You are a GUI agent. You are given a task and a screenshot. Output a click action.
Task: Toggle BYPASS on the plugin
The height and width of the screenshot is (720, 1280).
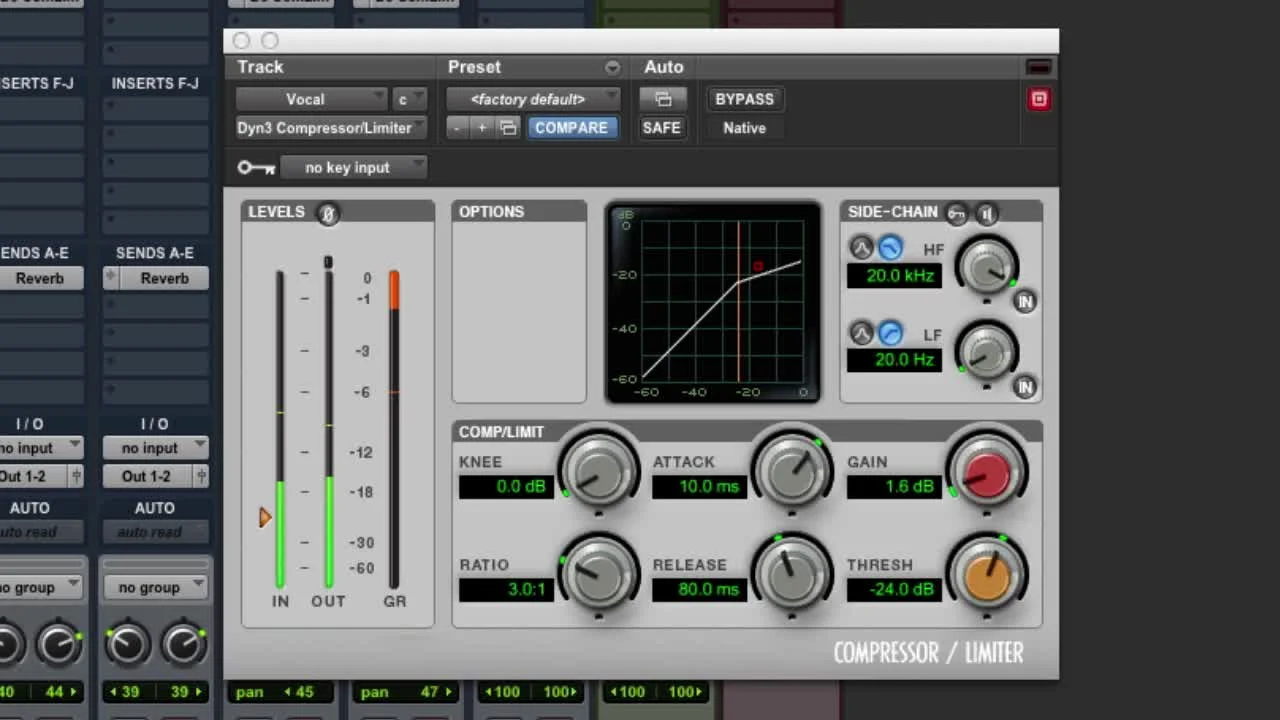(744, 99)
